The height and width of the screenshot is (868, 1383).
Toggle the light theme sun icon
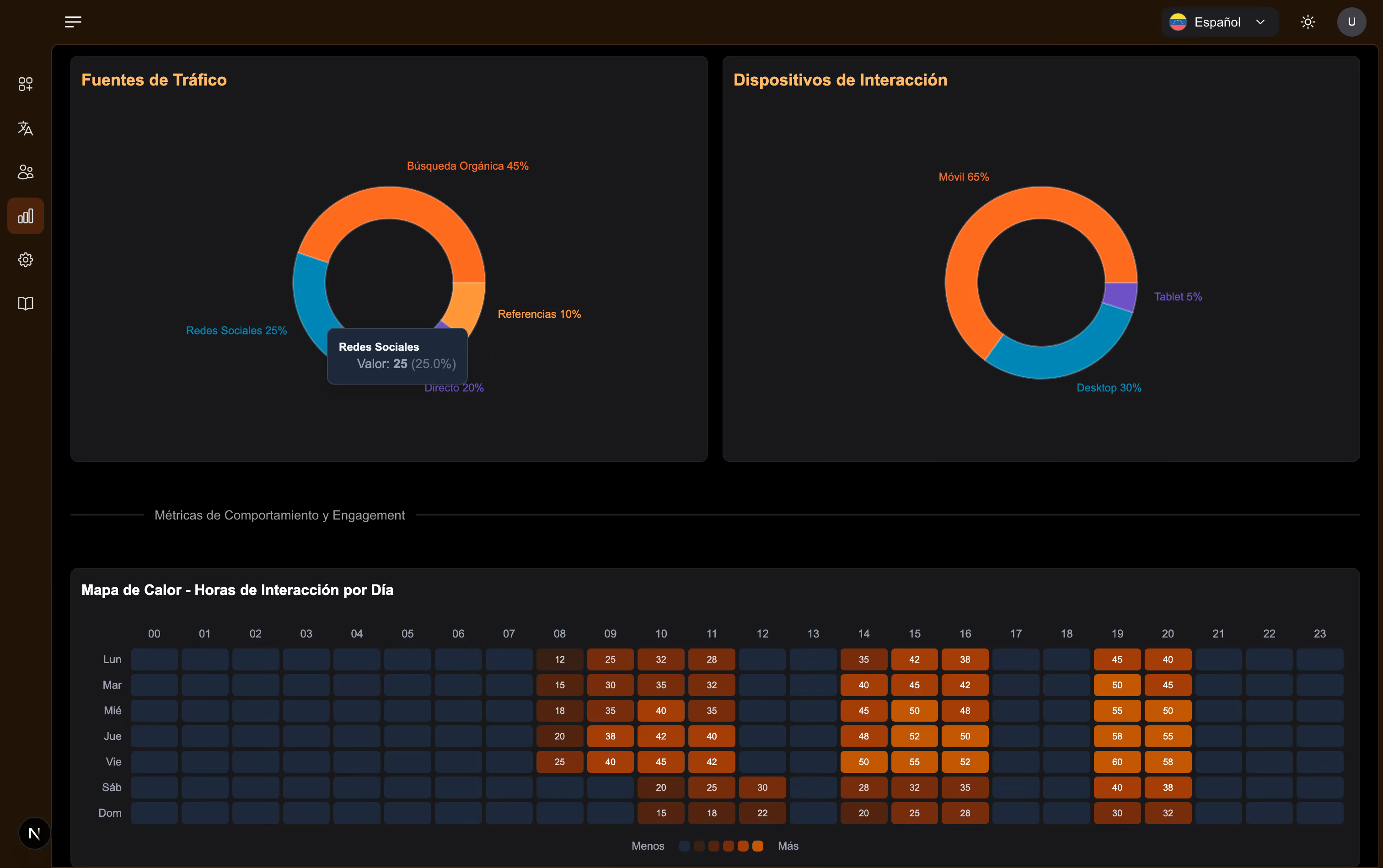[x=1308, y=22]
